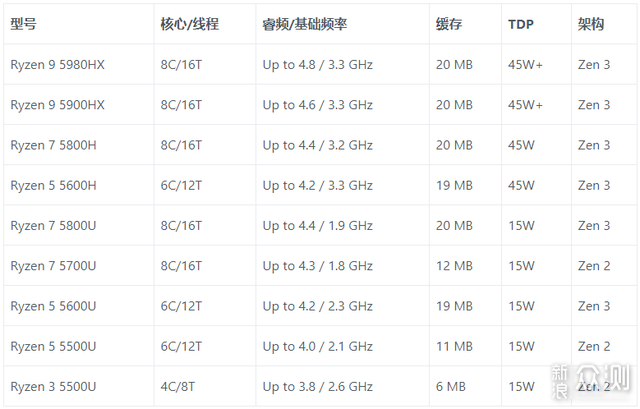Select the "Up to 4.0 / 2.1 GHz" cell
The height and width of the screenshot is (409, 640).
pyautogui.click(x=317, y=346)
